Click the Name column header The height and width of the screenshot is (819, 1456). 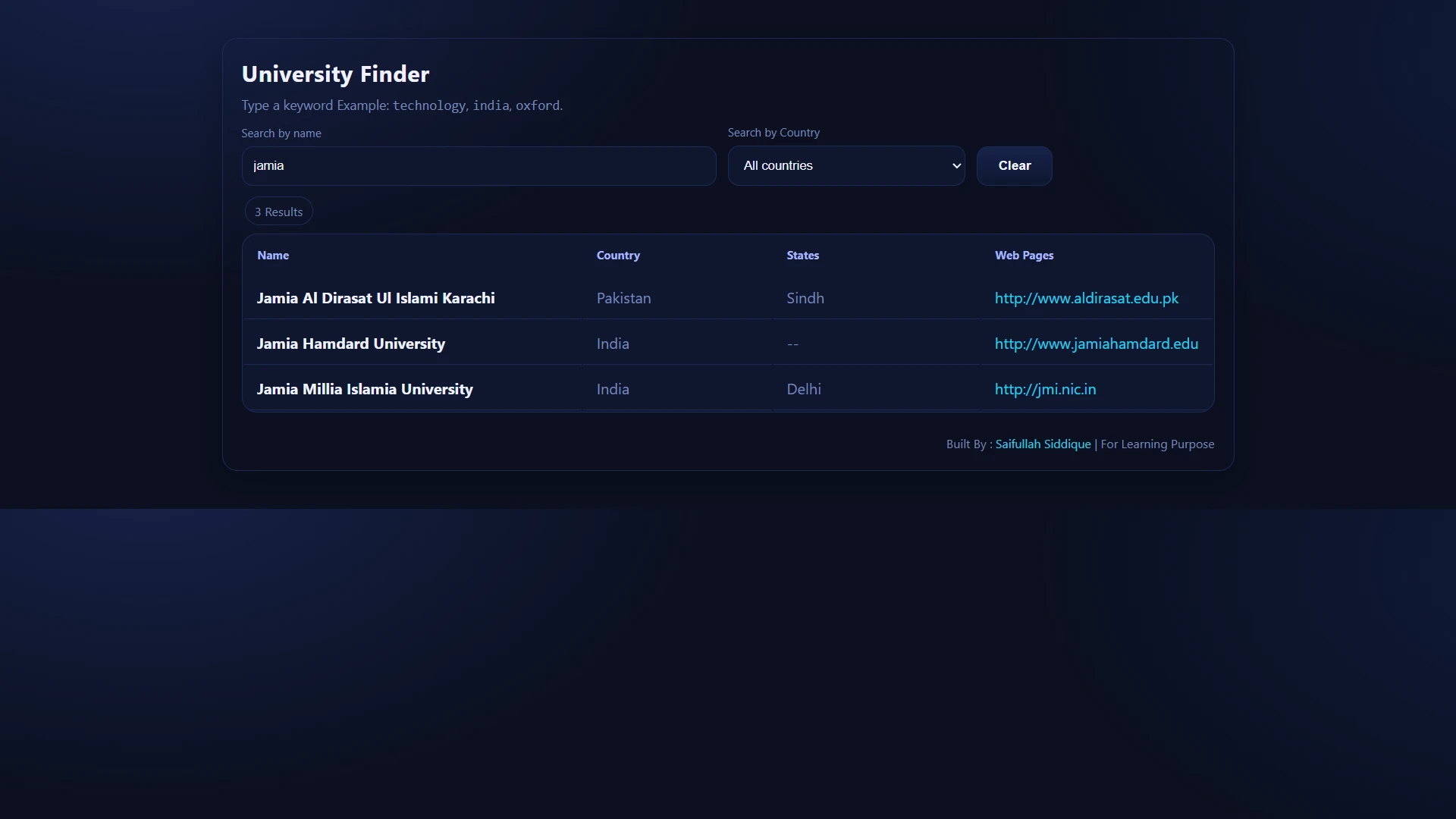[273, 256]
